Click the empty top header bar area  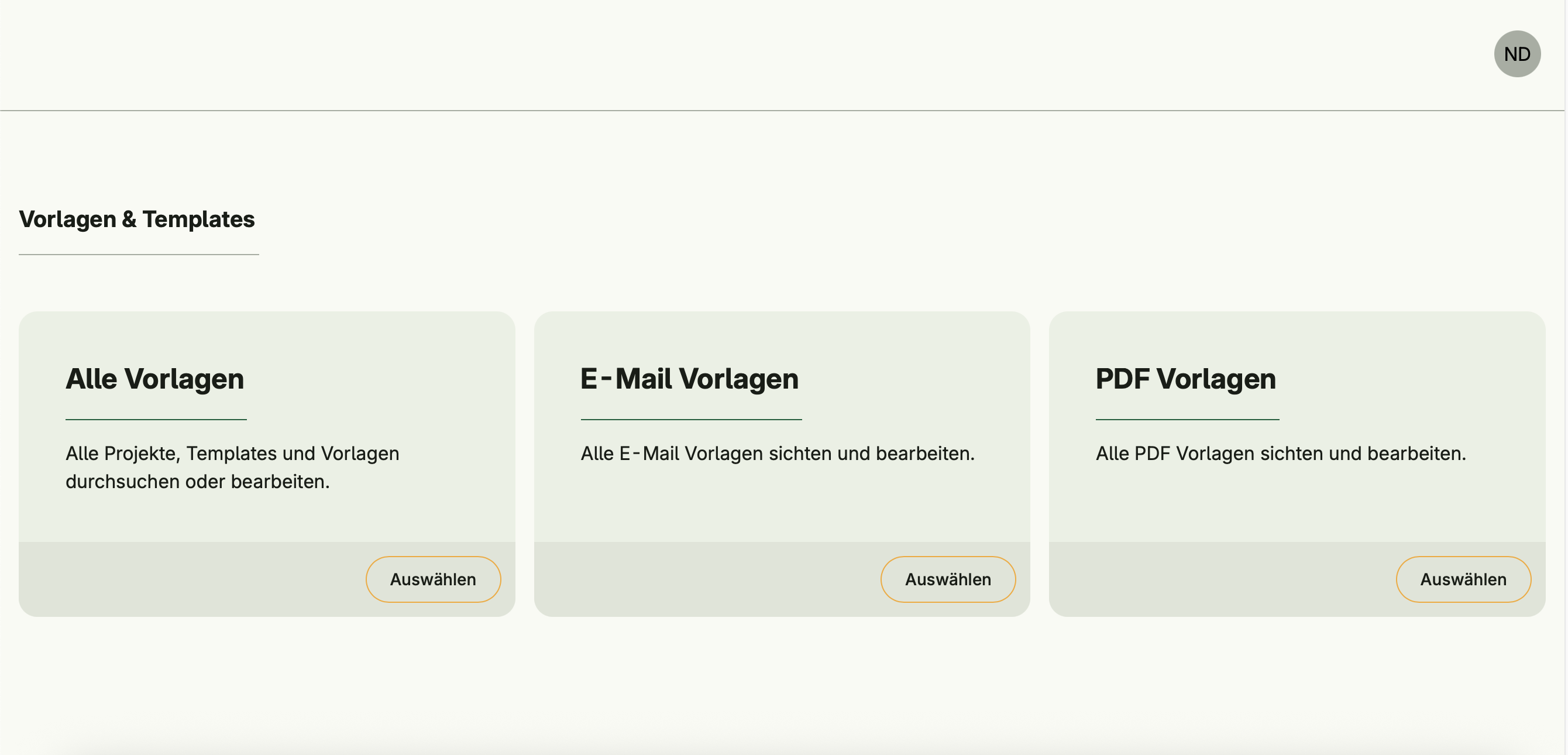tap(730, 55)
